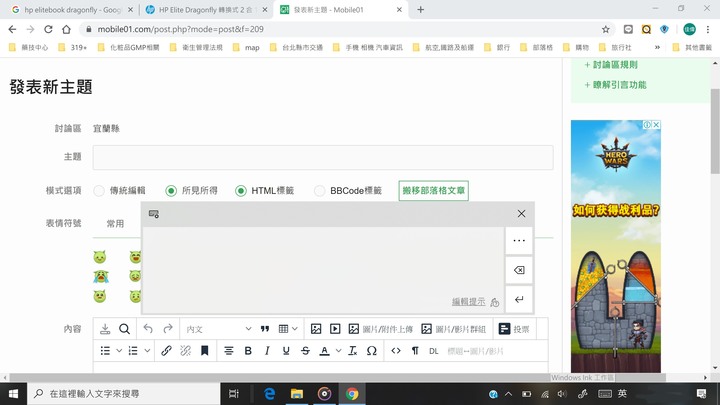Open handwriting panel more options (…)
The width and height of the screenshot is (720, 405).
[519, 241]
